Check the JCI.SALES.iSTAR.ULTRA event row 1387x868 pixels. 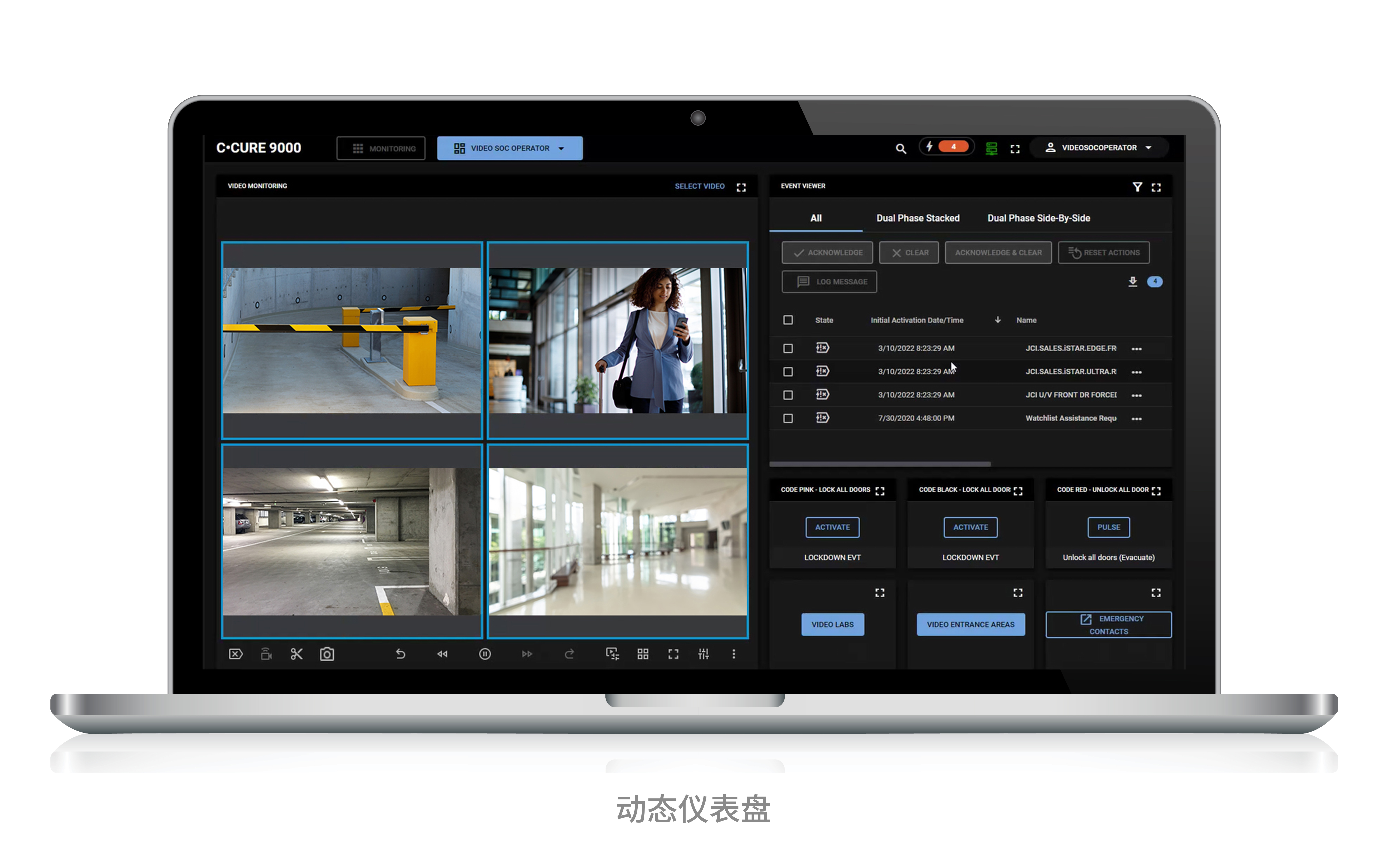tap(788, 372)
